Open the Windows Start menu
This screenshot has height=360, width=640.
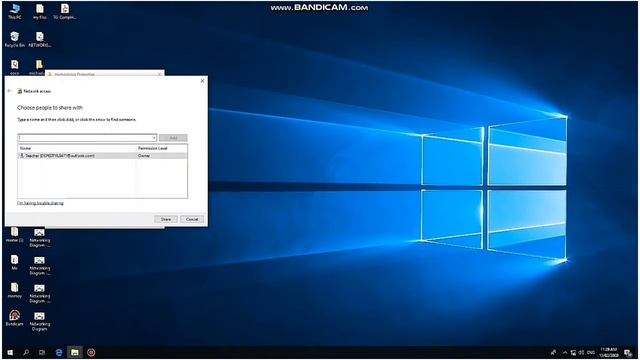point(10,352)
